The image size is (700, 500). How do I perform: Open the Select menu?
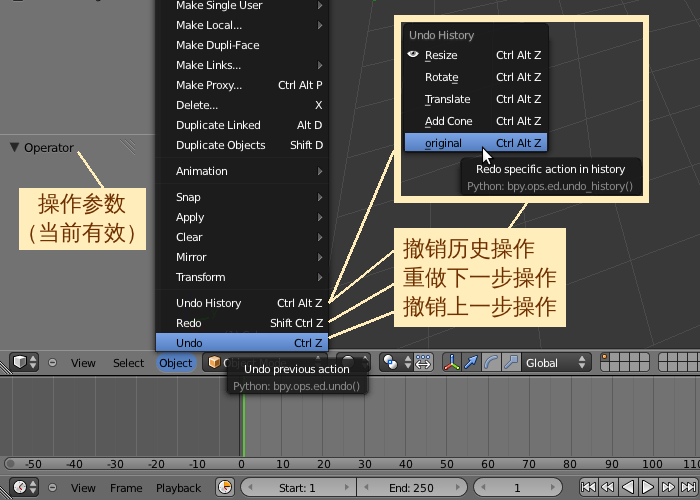tap(129, 363)
